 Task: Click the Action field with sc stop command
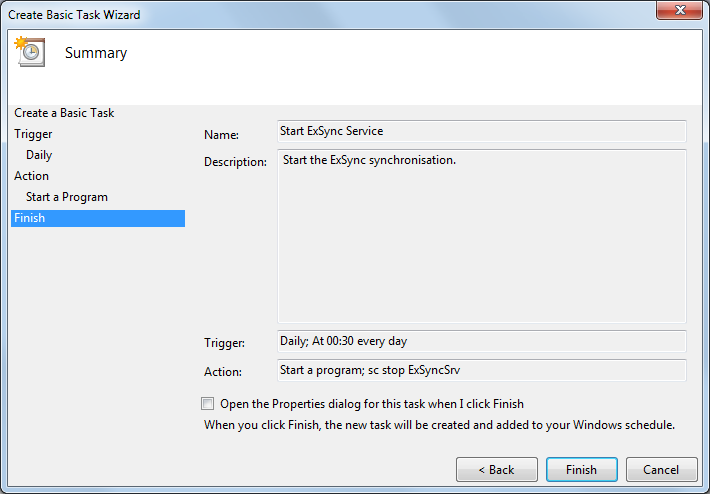(x=482, y=370)
